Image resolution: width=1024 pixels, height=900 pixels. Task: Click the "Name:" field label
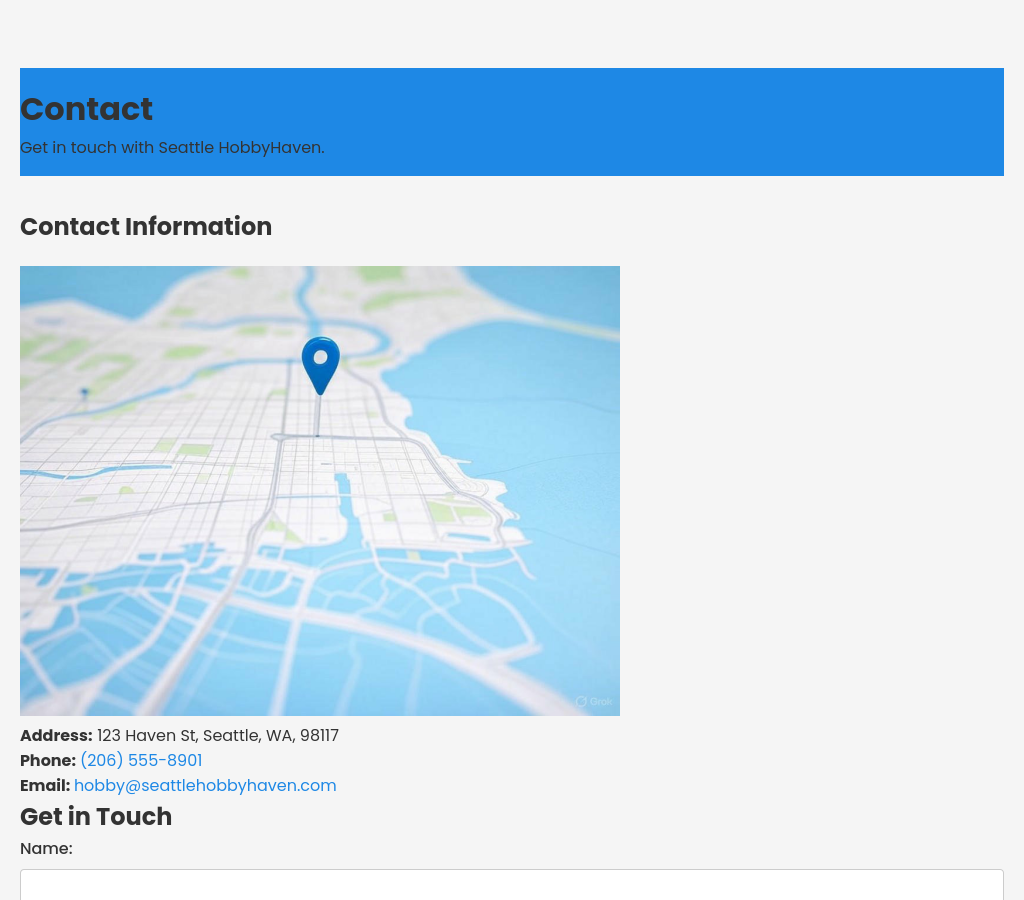tap(46, 849)
